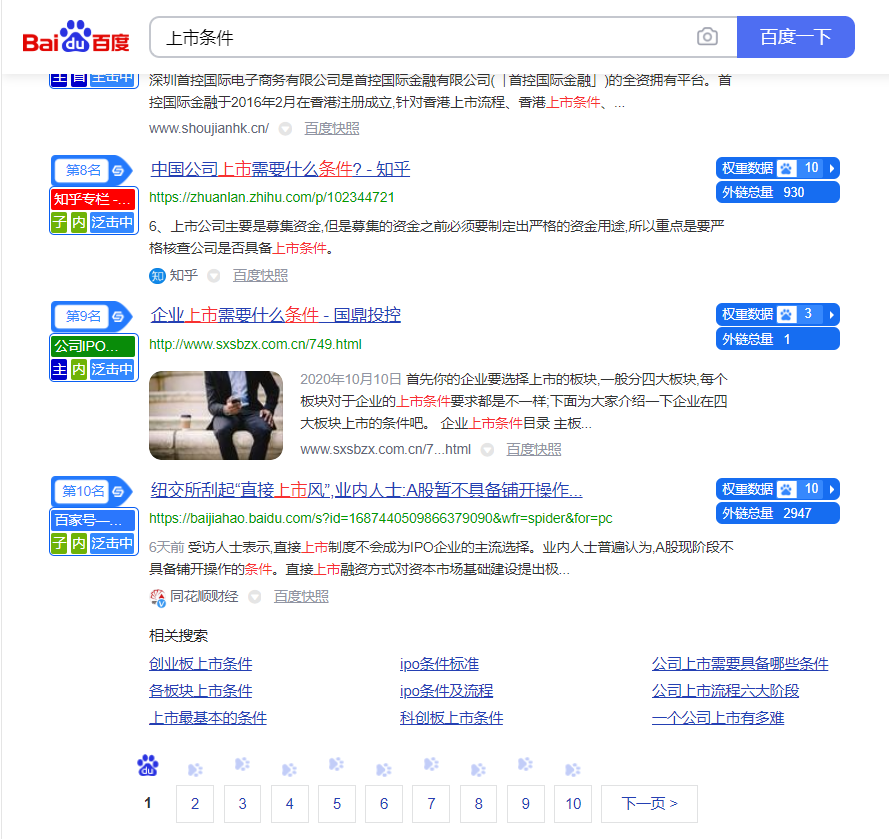The width and height of the screenshot is (889, 839).
Task: Click the swirl icon beside 第9名 badge
Action: tap(118, 316)
